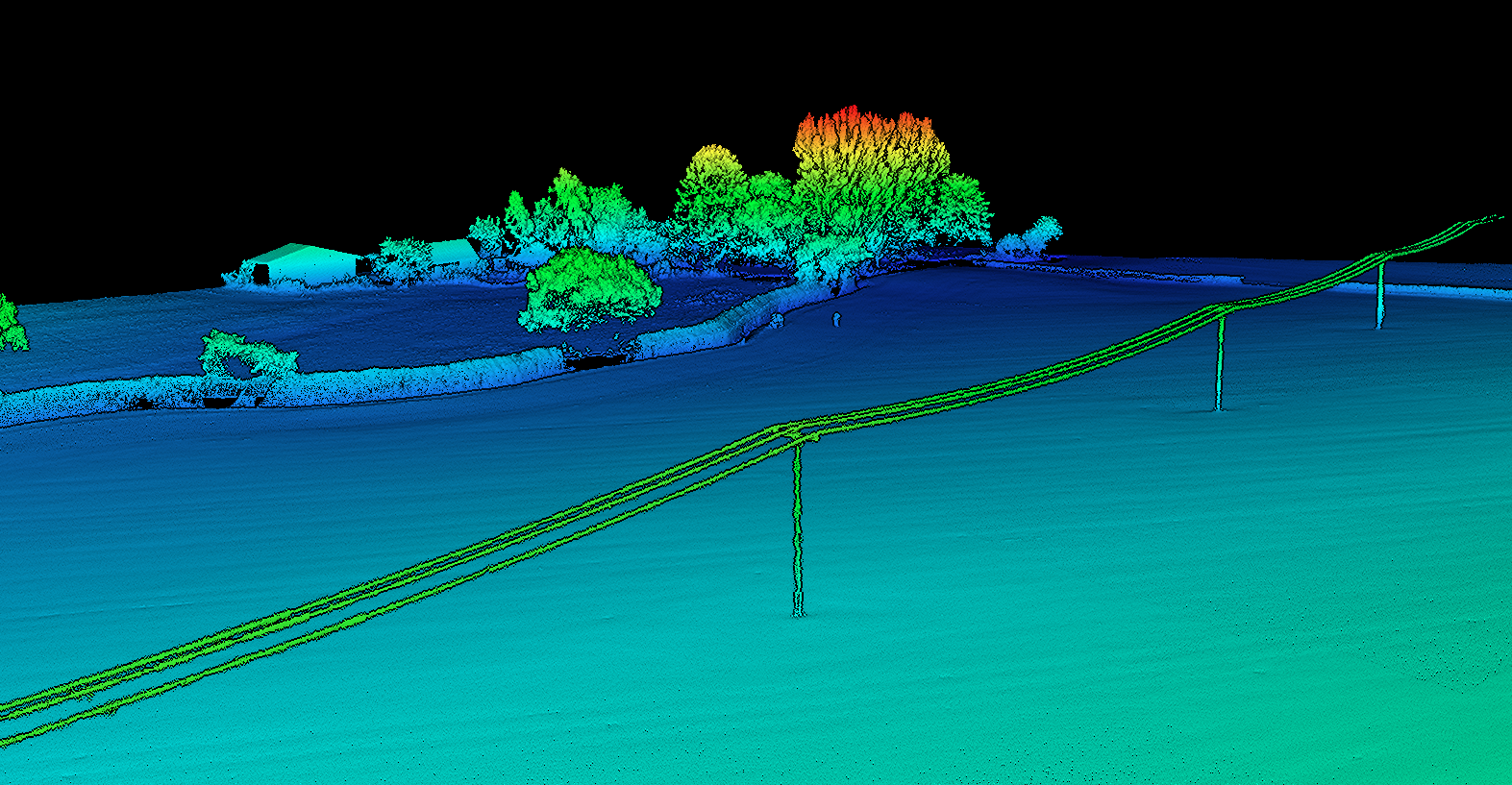The height and width of the screenshot is (785, 1512).
Task: Select the isolated round tree in field
Action: [x=588, y=286]
